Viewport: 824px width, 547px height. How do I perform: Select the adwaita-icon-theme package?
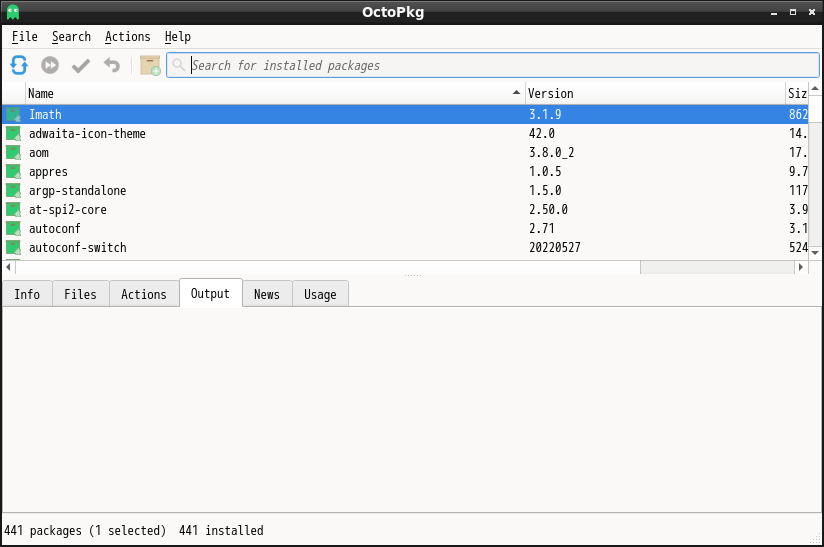point(405,133)
